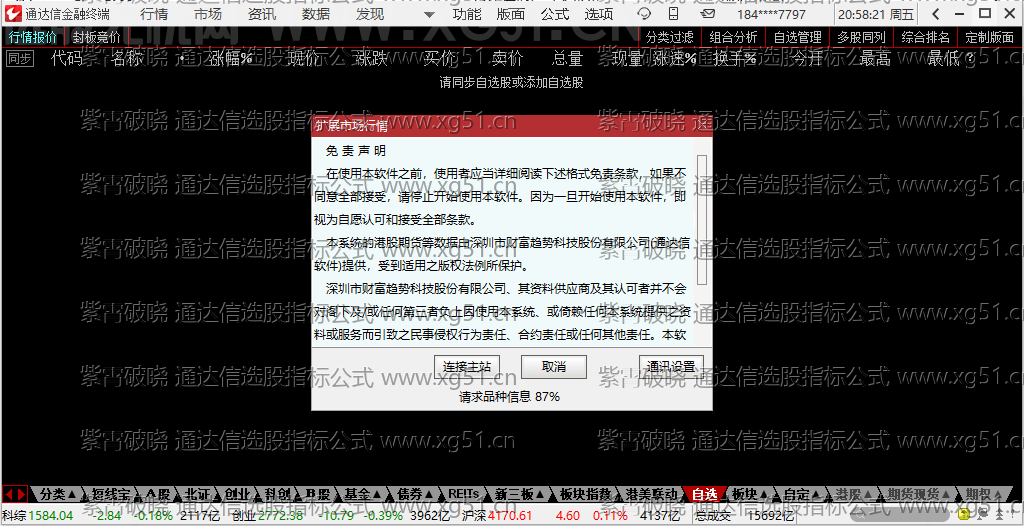
Task: Click the help question mark in column header
Action: coord(970,59)
